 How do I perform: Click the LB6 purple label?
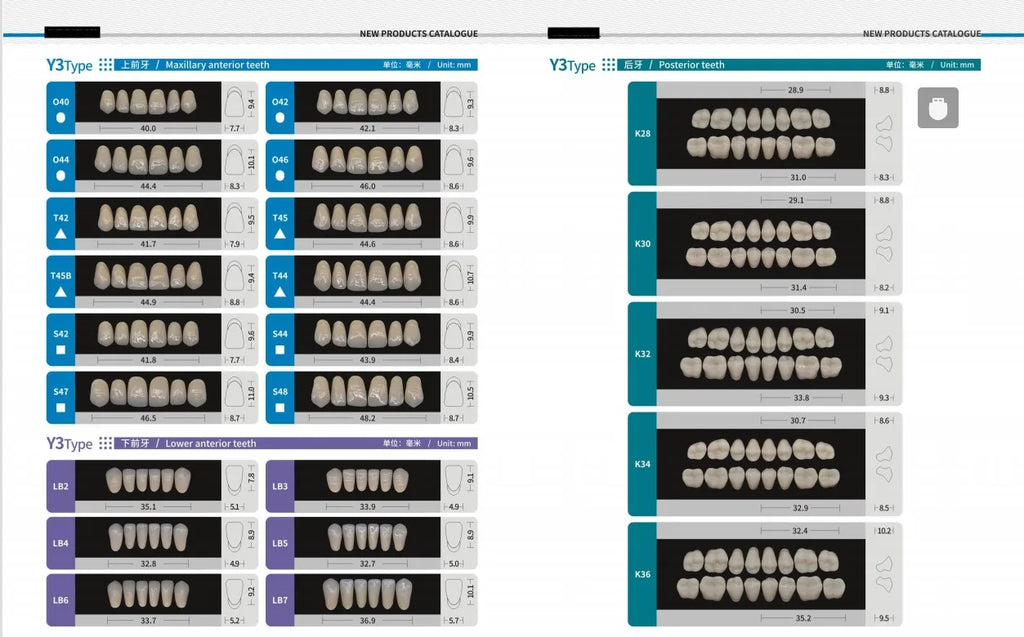pyautogui.click(x=61, y=600)
